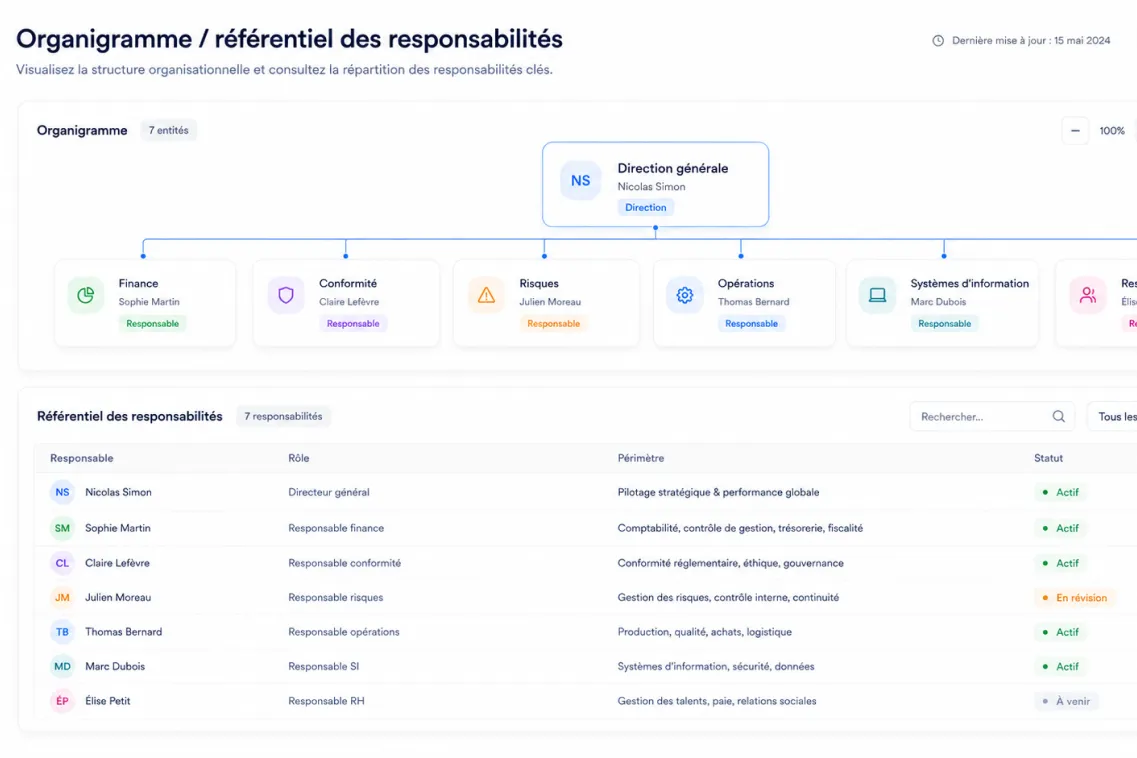Click the Responsable badge on Systèmes d'information
Viewport: 1137px width, 758px height.
point(944,324)
